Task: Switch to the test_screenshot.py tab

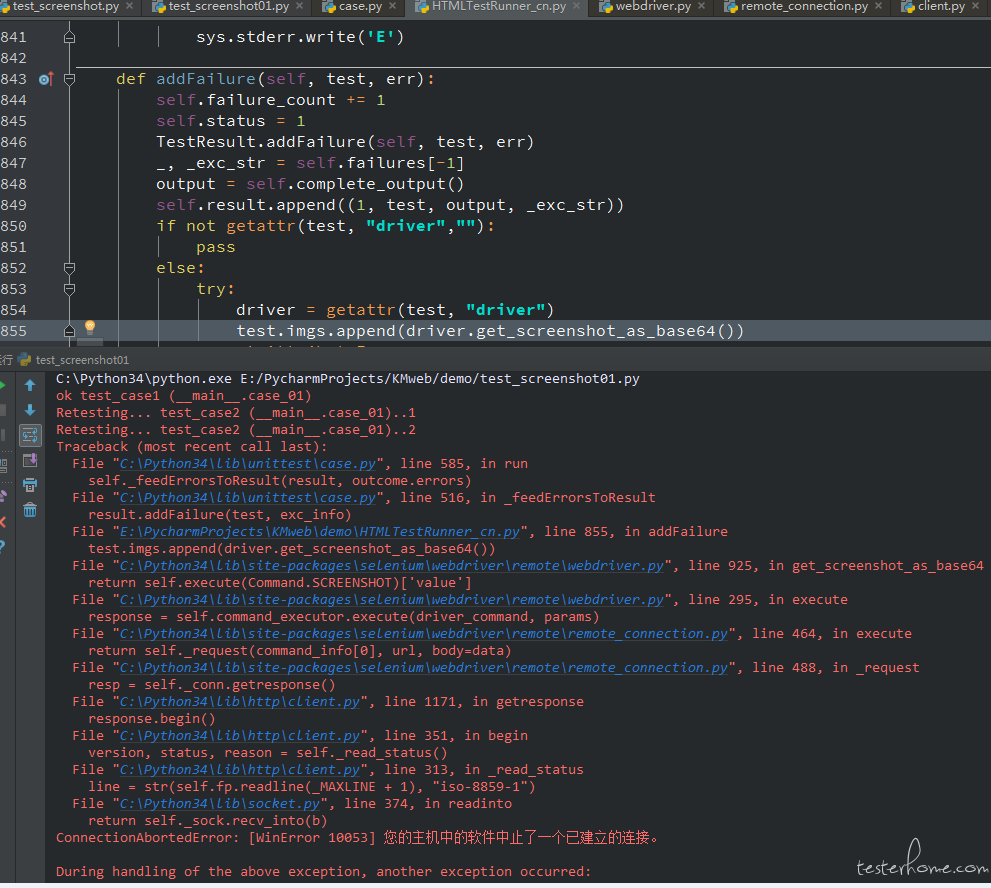Action: (x=66, y=6)
